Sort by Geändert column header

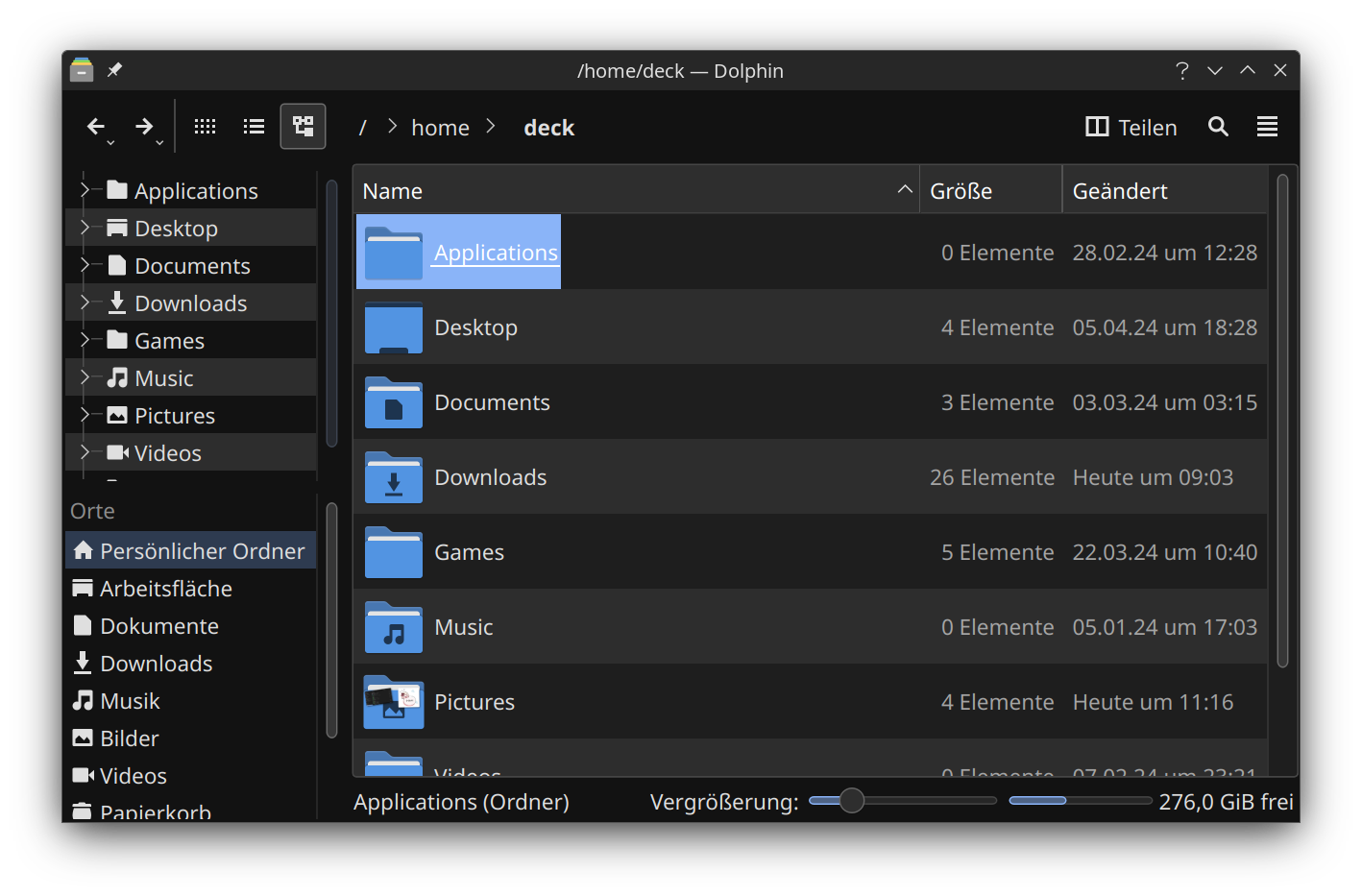pos(1164,190)
